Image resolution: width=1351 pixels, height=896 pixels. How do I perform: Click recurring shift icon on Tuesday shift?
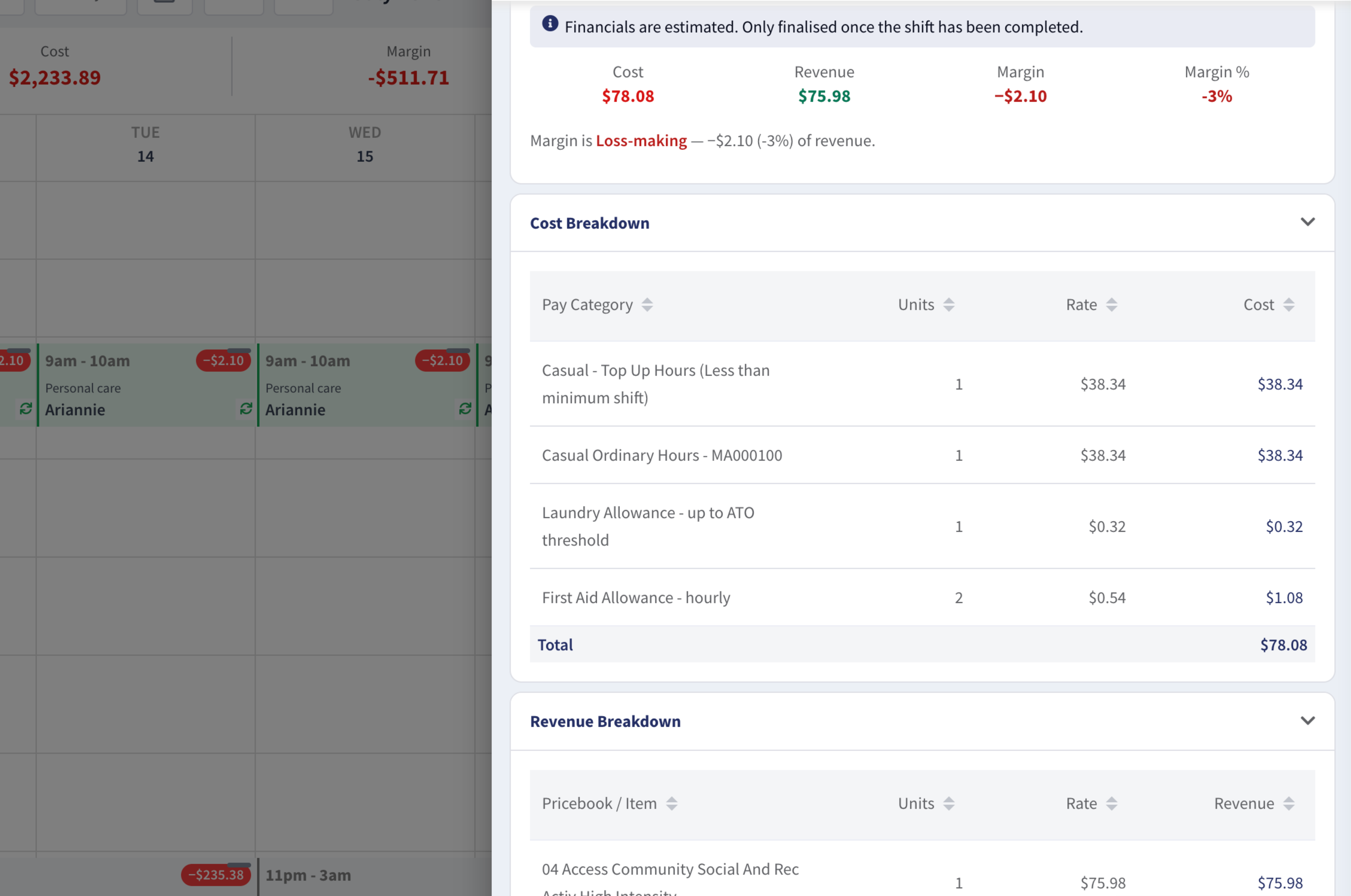246,409
